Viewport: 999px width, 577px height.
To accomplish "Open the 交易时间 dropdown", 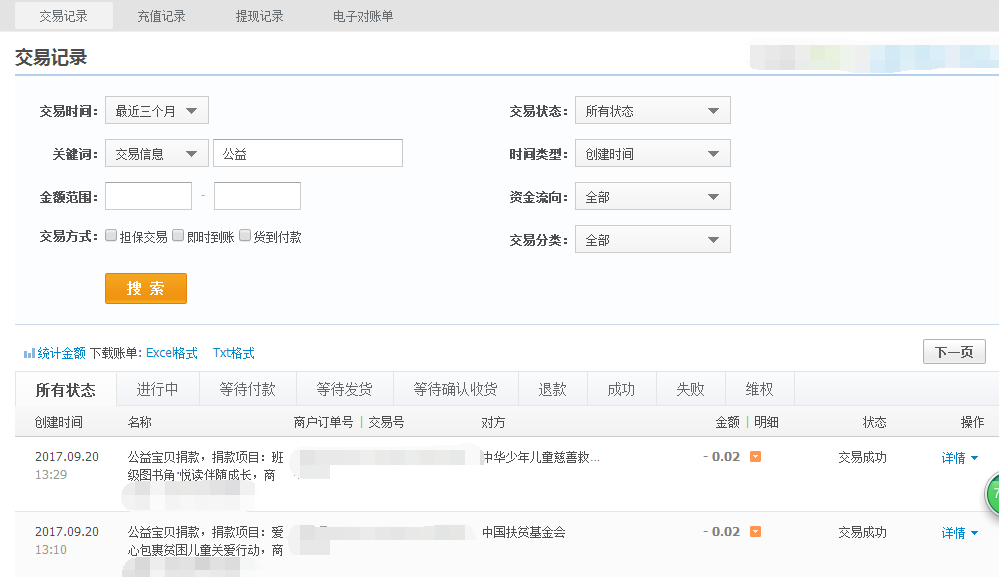I will click(x=156, y=111).
